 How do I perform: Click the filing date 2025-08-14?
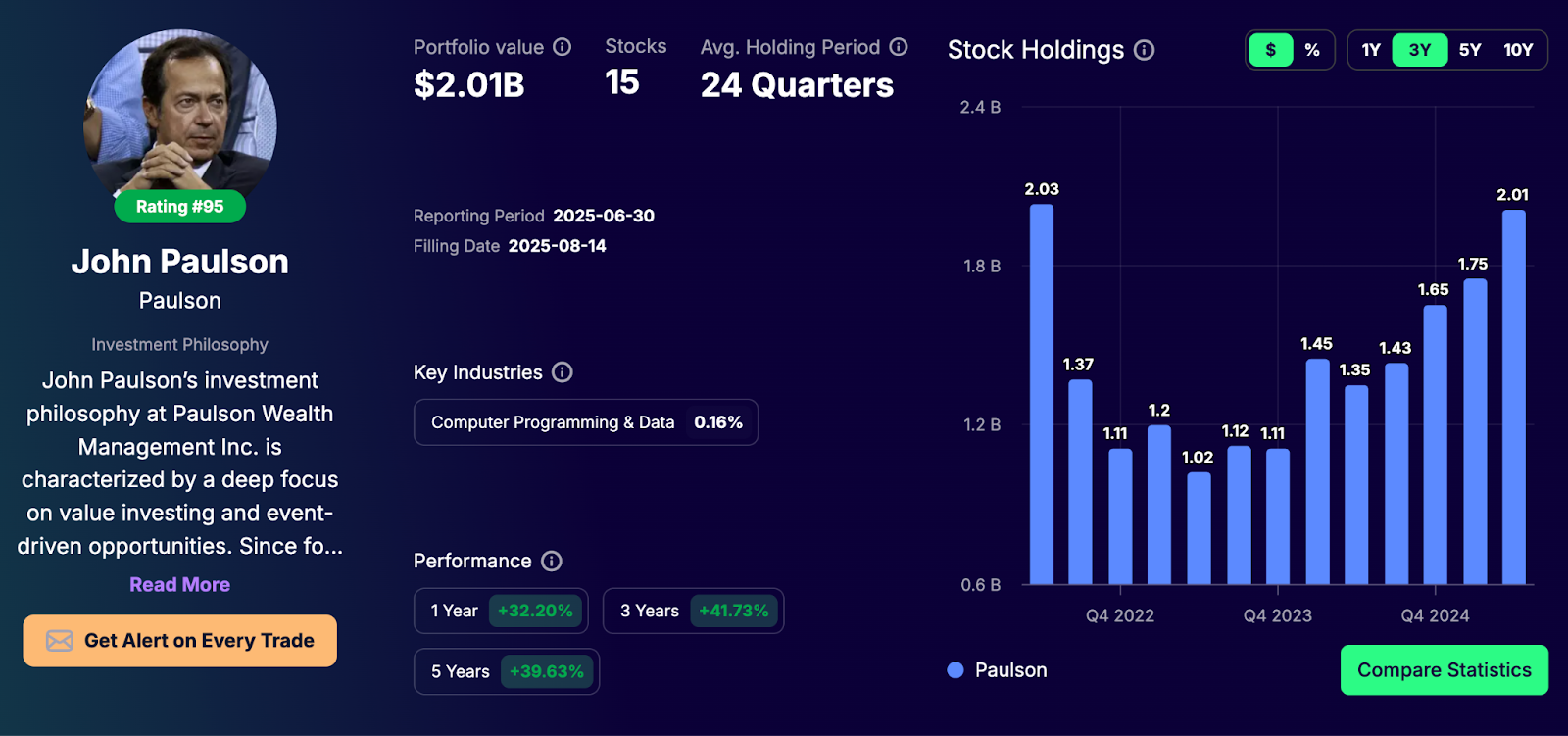[557, 246]
